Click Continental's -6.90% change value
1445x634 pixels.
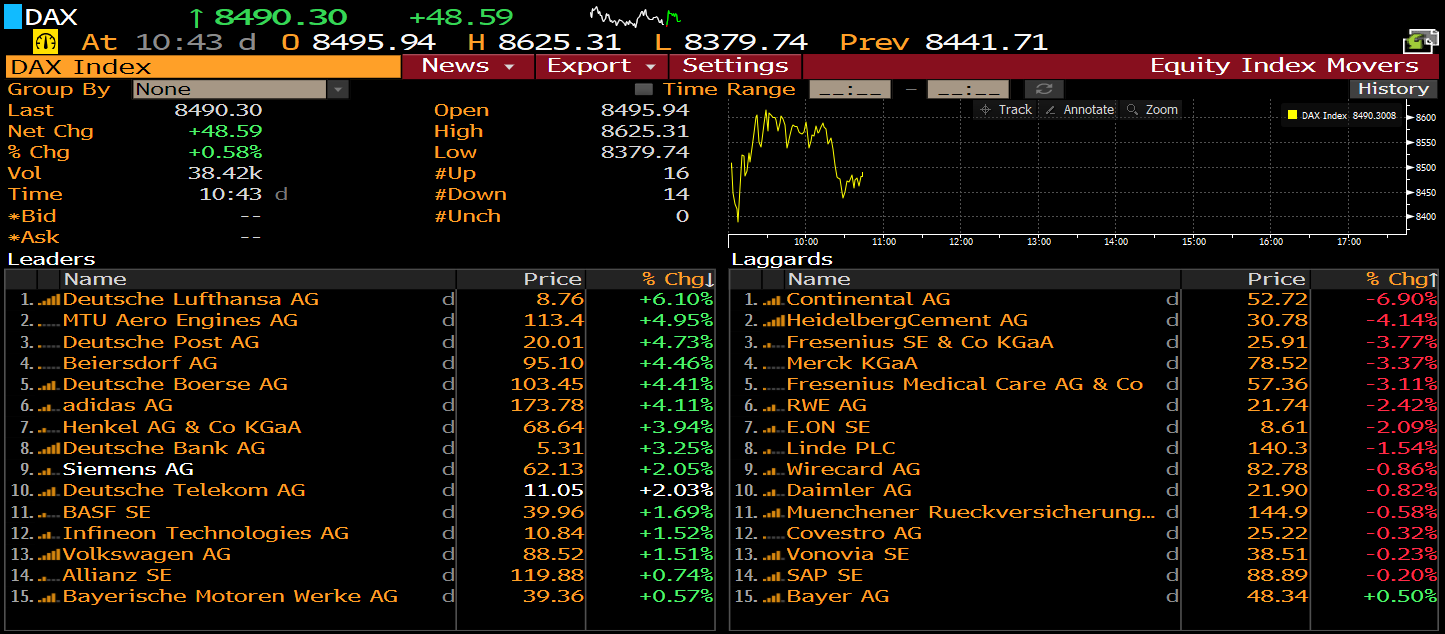(1402, 300)
